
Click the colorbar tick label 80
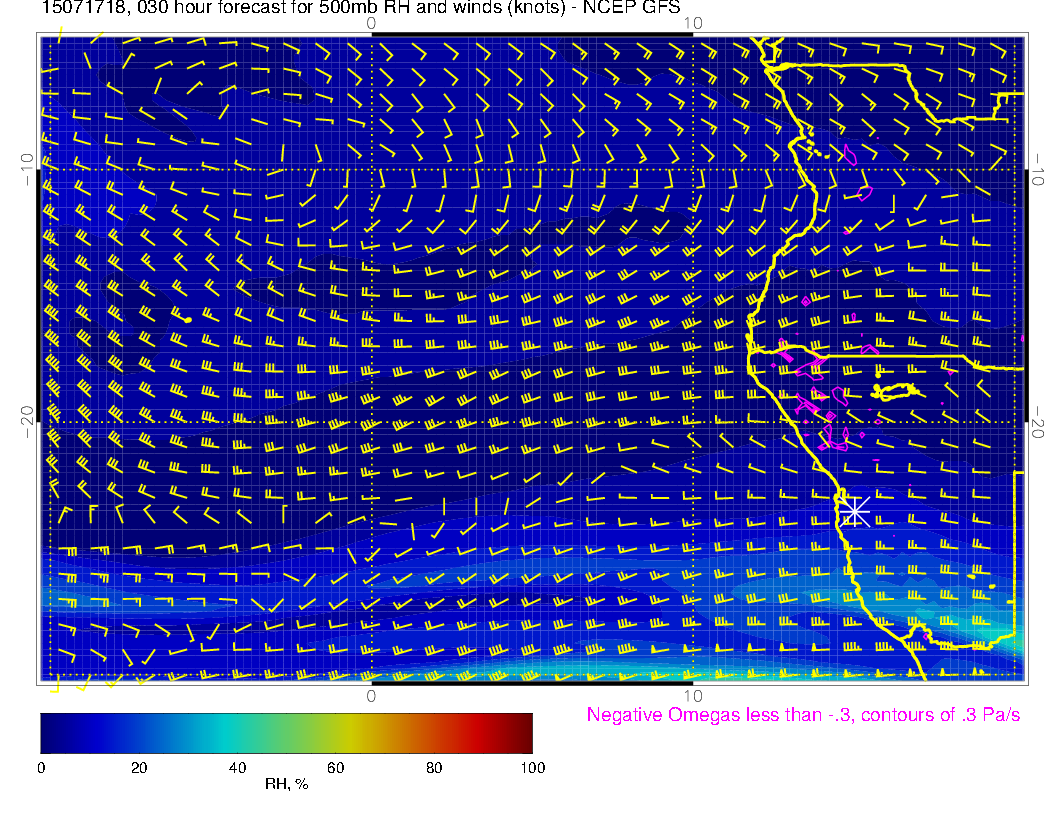[434, 768]
